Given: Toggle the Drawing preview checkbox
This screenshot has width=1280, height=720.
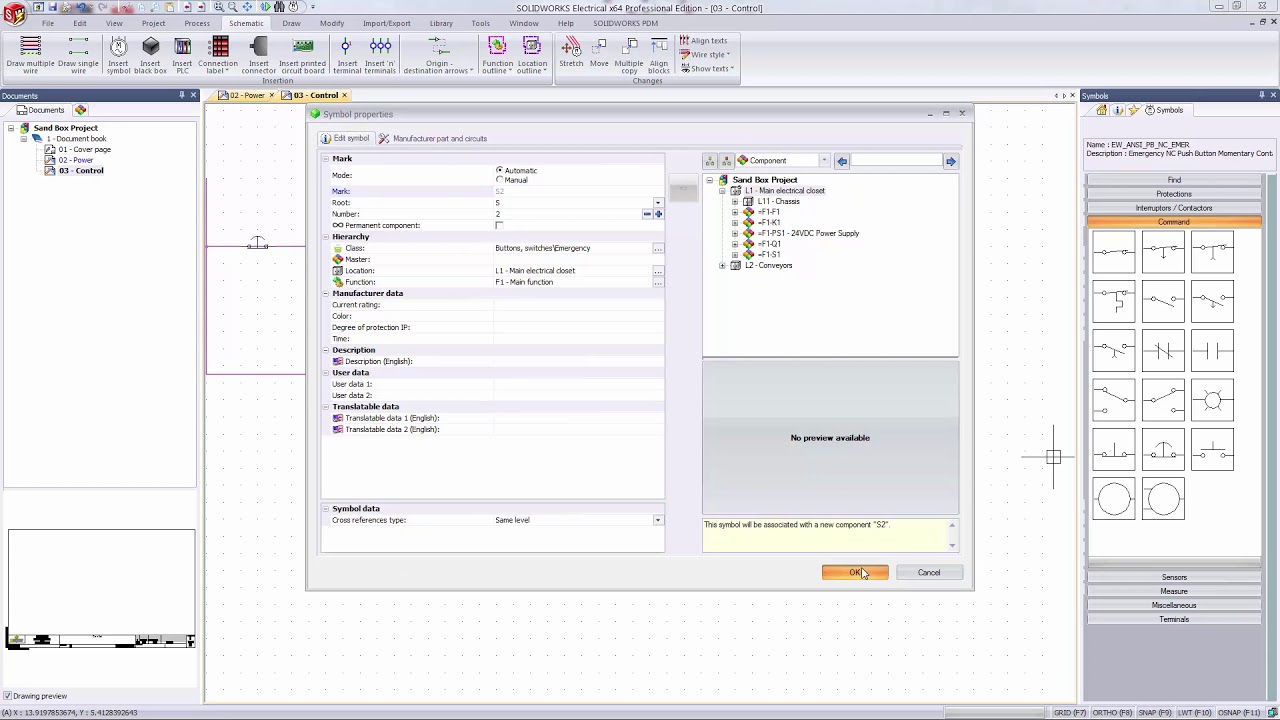Looking at the screenshot, I should click(7, 696).
